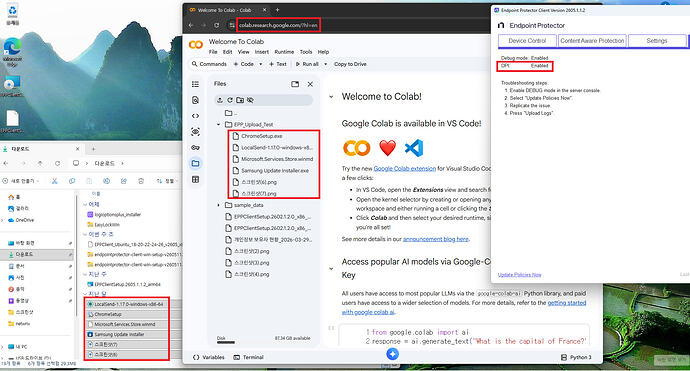Open Google Colab extension link
Screen dimensions: 690x371
tap(404, 169)
